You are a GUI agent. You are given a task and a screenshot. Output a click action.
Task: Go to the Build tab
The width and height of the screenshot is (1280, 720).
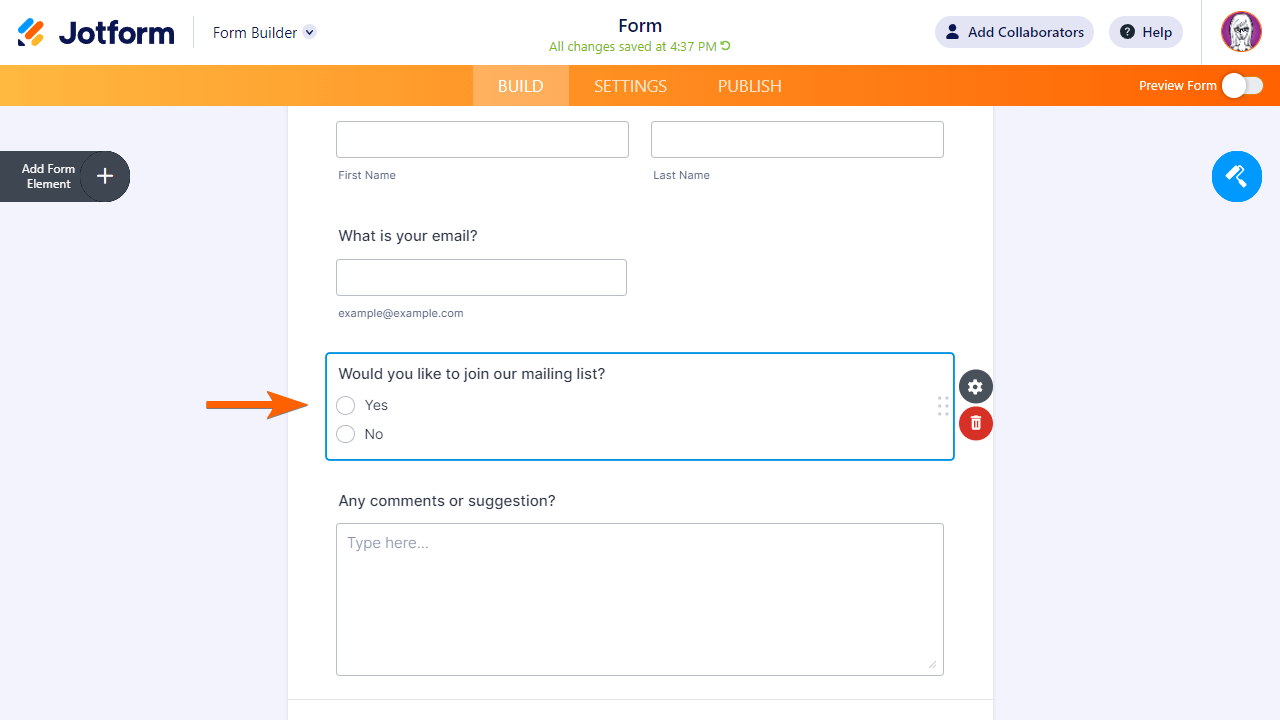[520, 86]
